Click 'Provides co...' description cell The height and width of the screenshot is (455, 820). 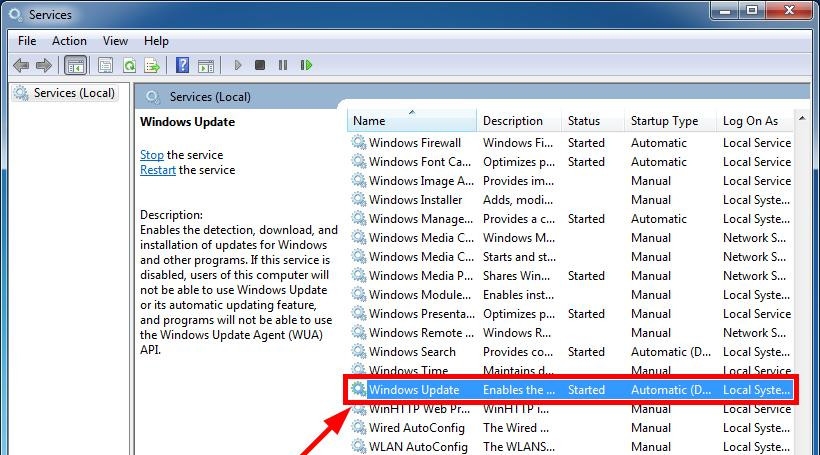tap(518, 352)
